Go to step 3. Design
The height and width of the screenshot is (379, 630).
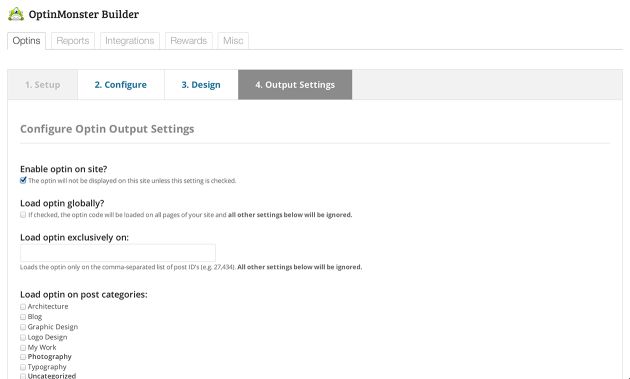point(201,85)
